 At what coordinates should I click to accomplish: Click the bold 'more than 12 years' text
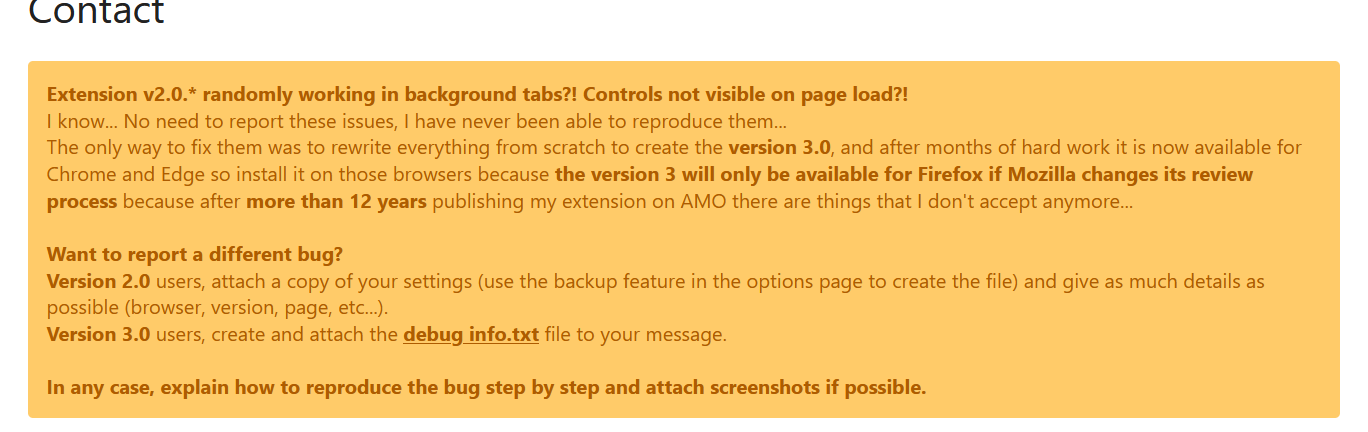(x=336, y=201)
